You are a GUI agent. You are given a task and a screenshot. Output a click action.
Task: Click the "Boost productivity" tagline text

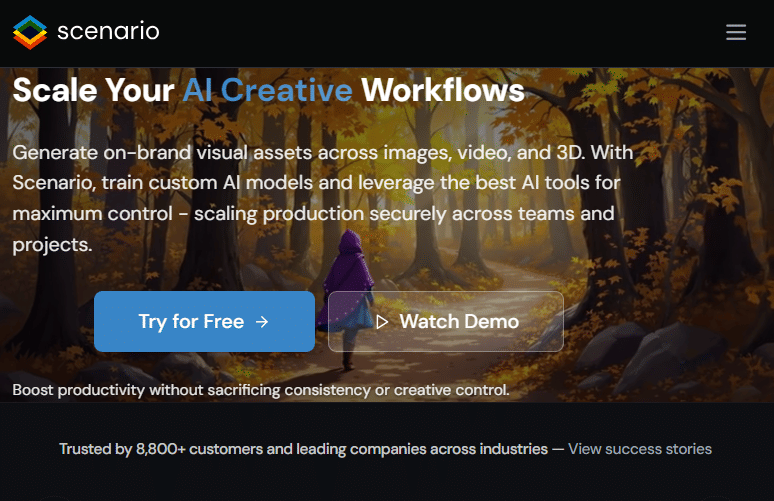261,390
